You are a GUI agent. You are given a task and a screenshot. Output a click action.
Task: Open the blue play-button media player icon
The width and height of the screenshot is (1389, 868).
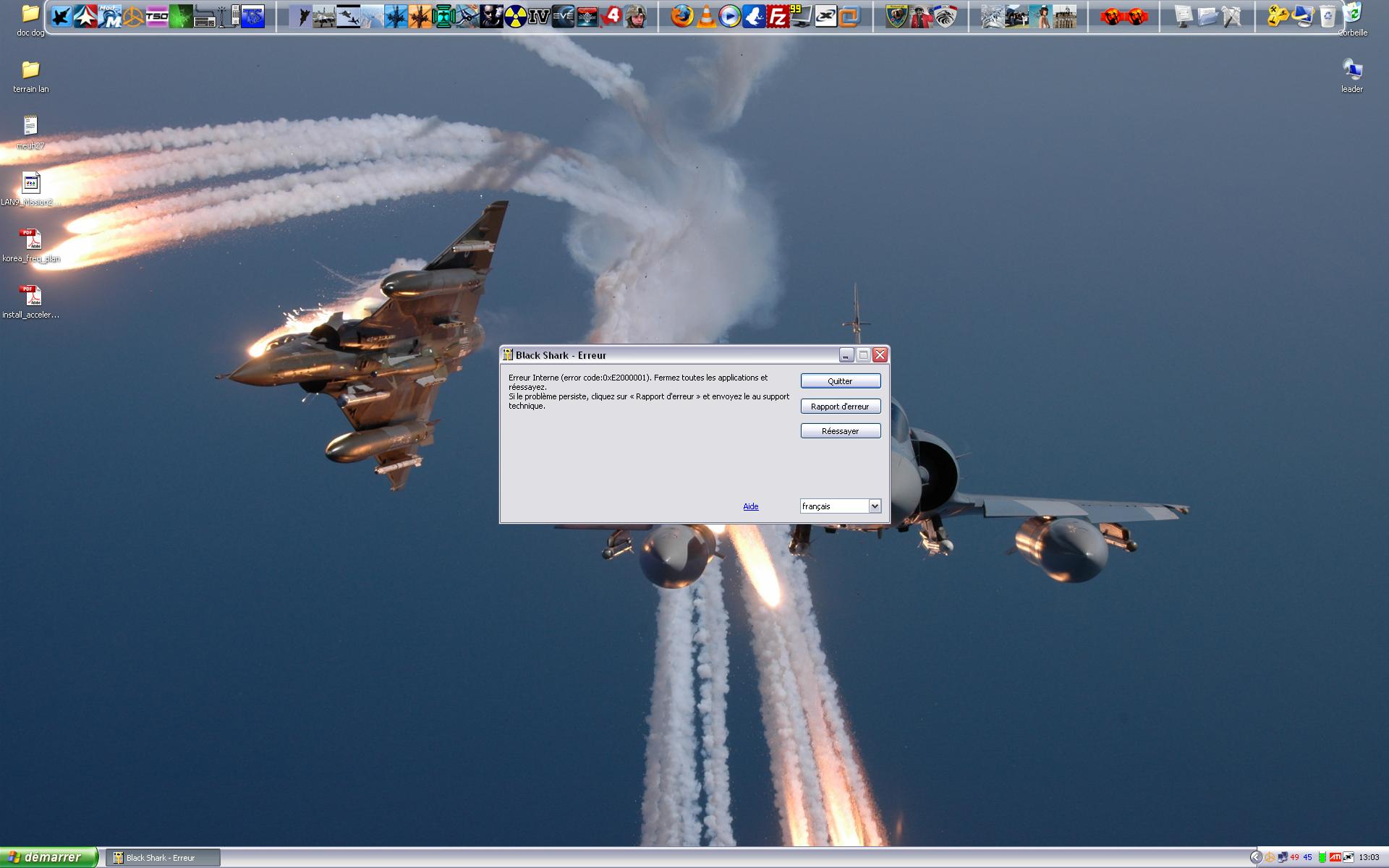tap(729, 16)
